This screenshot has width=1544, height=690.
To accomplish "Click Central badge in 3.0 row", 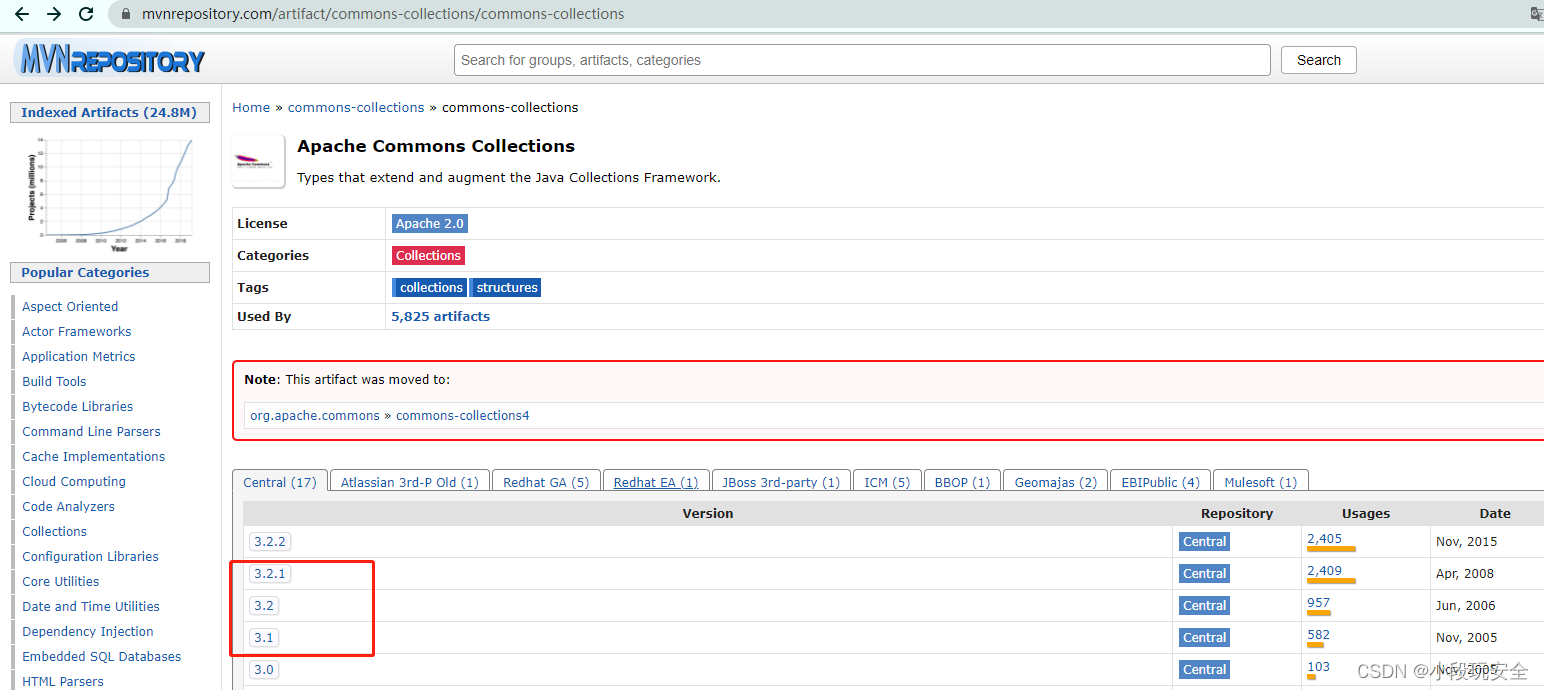I will pyautogui.click(x=1204, y=669).
